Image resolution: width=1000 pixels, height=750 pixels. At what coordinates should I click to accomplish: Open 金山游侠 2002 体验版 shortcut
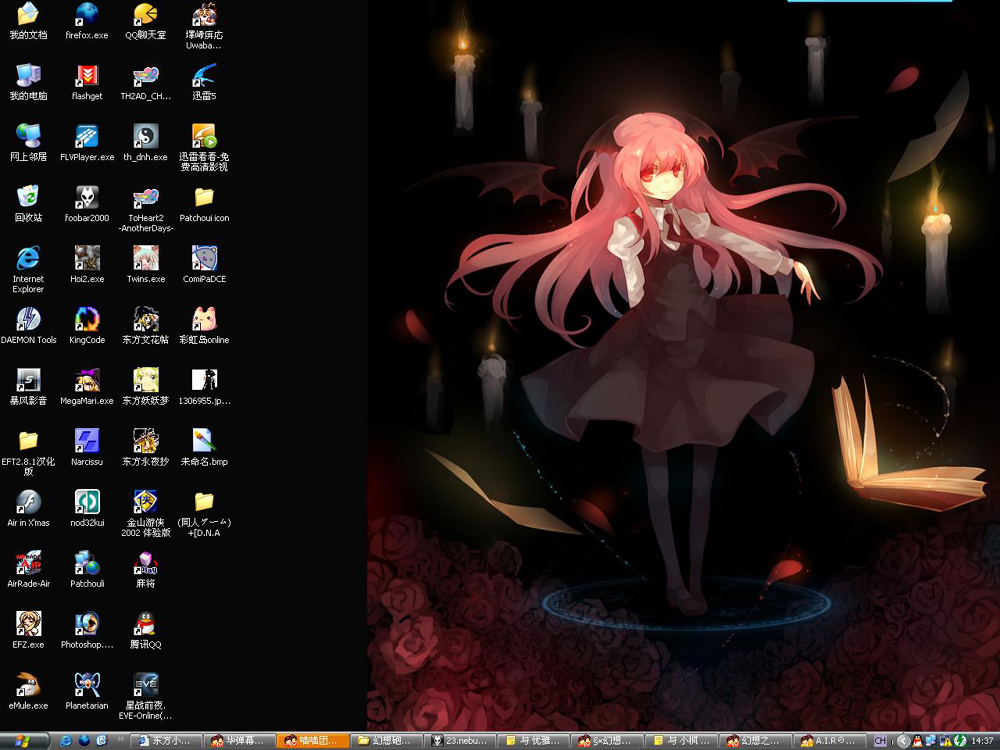click(x=145, y=514)
